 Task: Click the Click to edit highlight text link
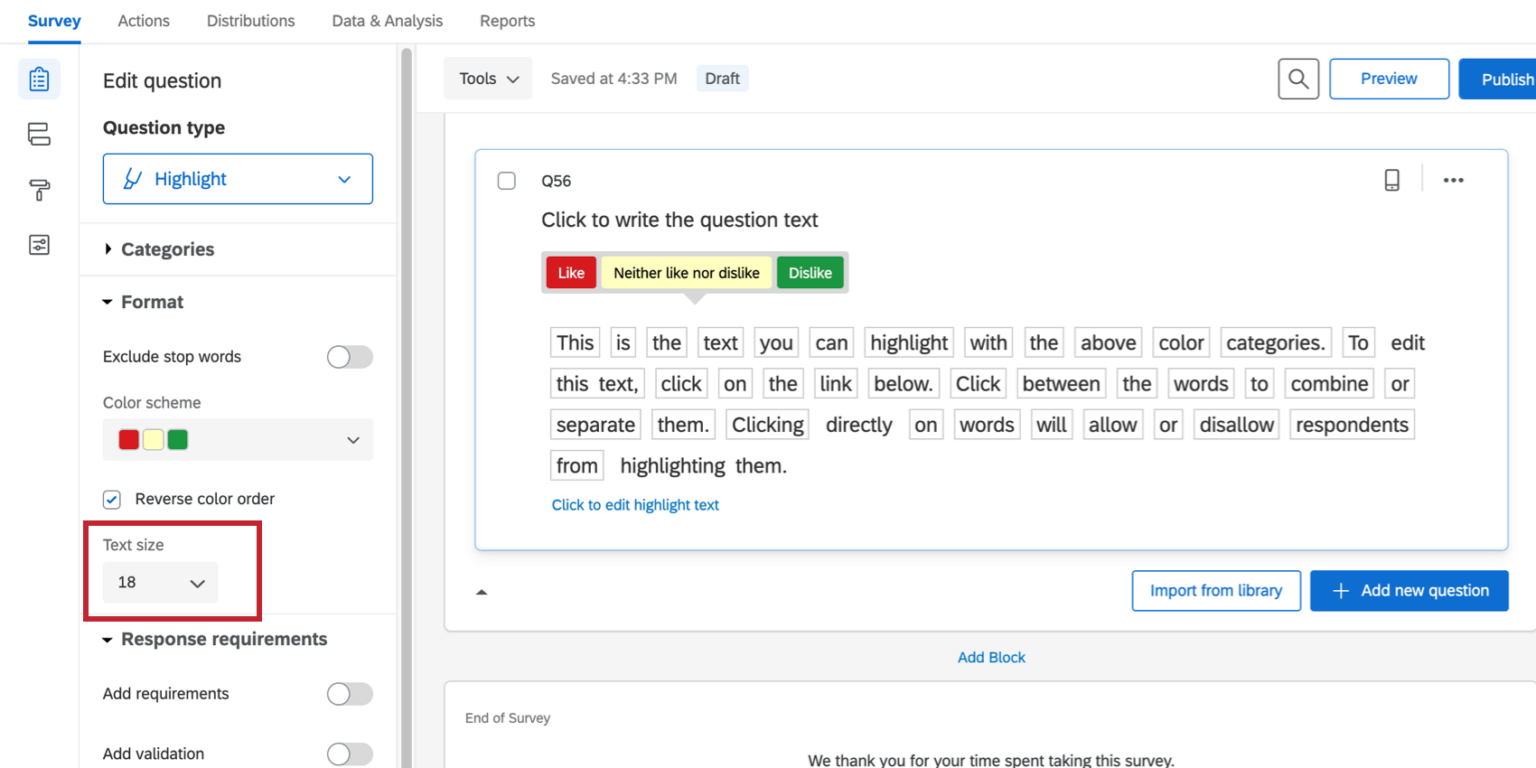pyautogui.click(x=635, y=505)
